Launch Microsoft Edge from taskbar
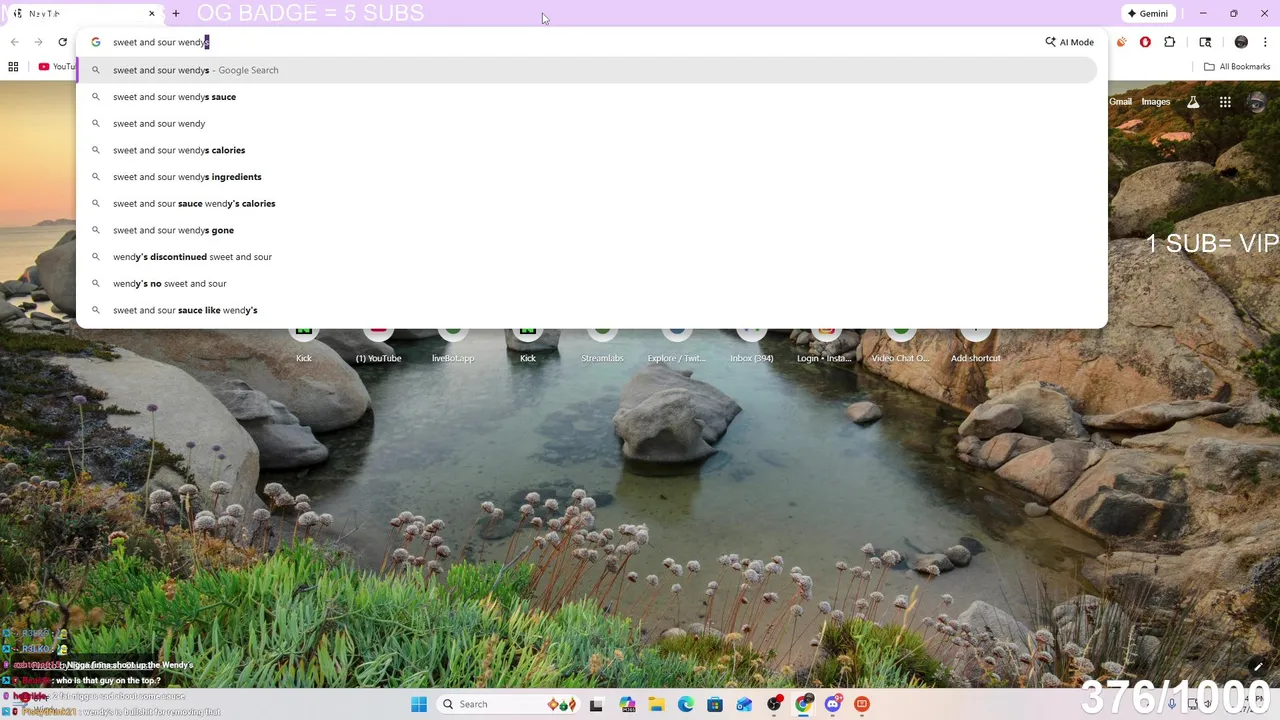1280x720 pixels. click(x=686, y=704)
